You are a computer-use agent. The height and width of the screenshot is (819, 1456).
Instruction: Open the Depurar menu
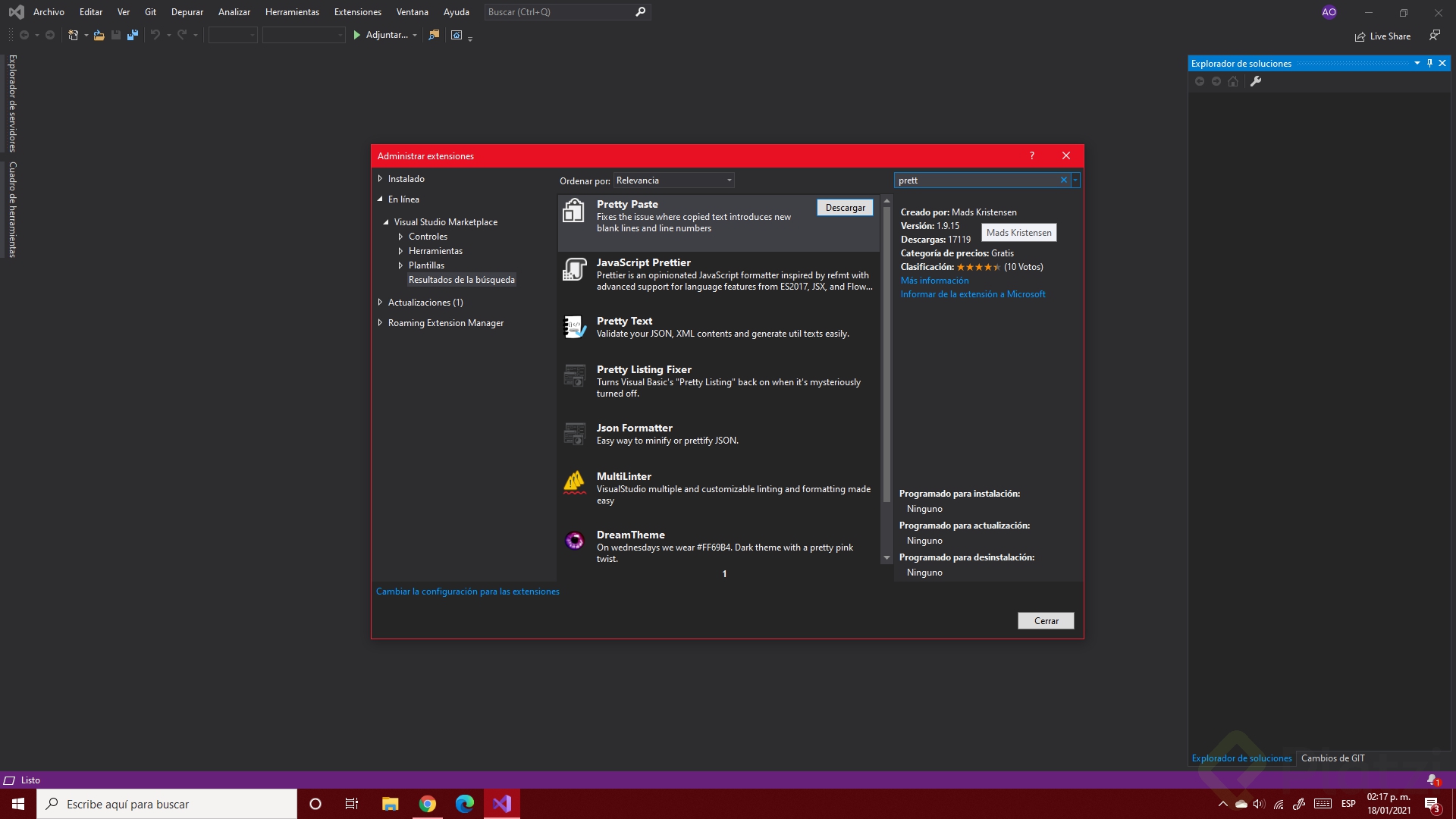(x=187, y=12)
